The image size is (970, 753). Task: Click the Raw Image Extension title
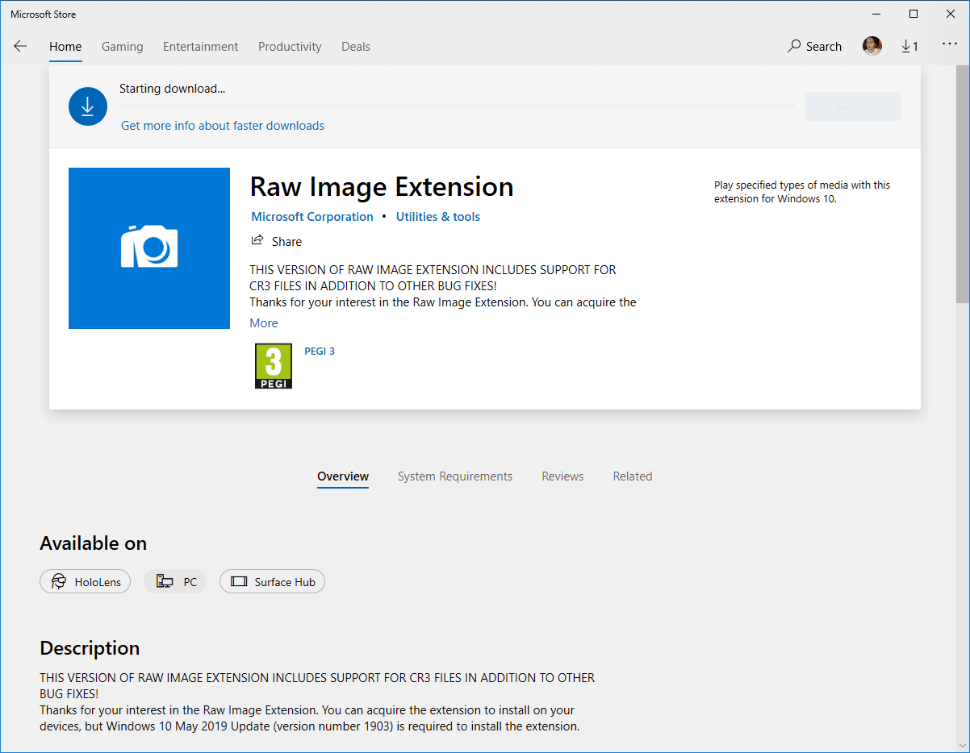pyautogui.click(x=382, y=187)
